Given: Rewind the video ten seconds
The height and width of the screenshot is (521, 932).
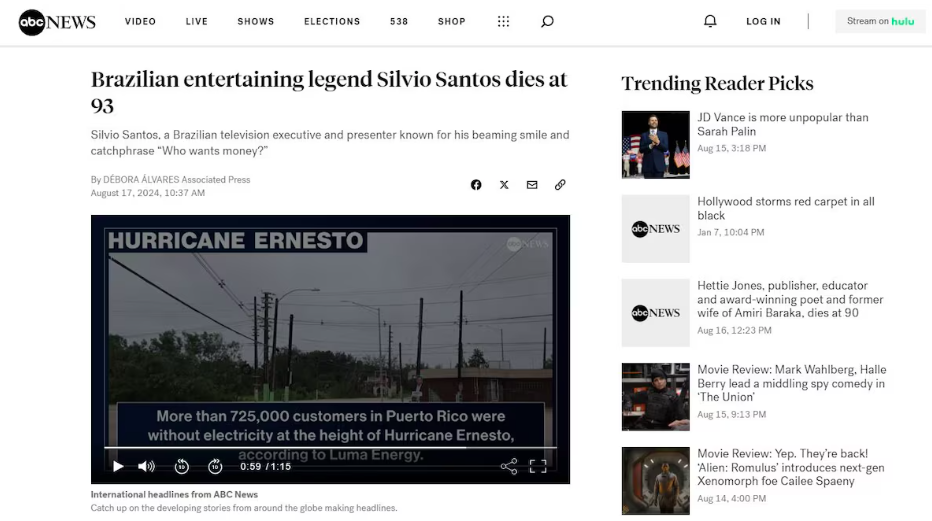Looking at the screenshot, I should click(x=182, y=466).
